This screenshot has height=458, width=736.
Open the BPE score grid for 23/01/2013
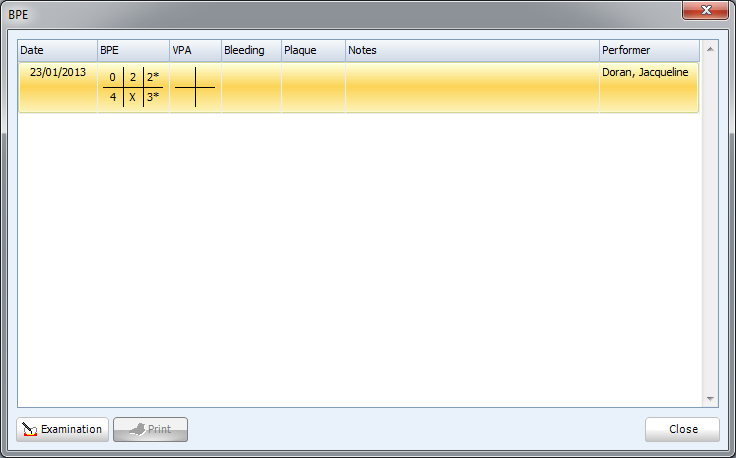(133, 87)
